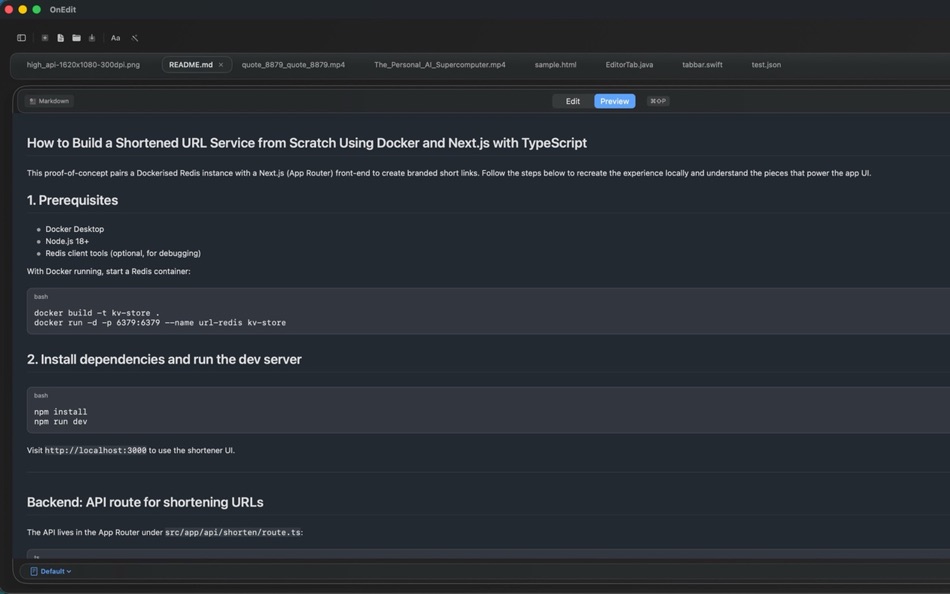This screenshot has height=594, width=950.
Task: Click the save/download icon in toolbar
Action: pyautogui.click(x=92, y=38)
